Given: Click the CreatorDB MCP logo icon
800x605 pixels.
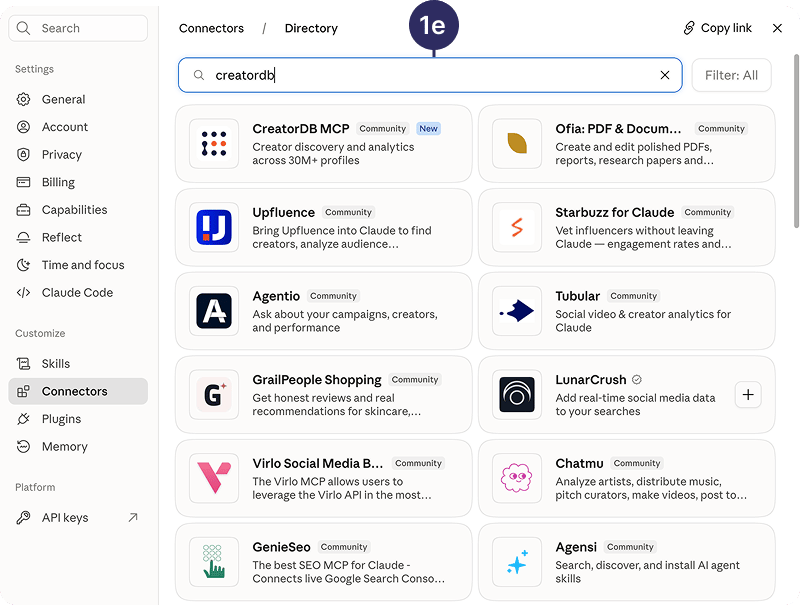Looking at the screenshot, I should [214, 143].
